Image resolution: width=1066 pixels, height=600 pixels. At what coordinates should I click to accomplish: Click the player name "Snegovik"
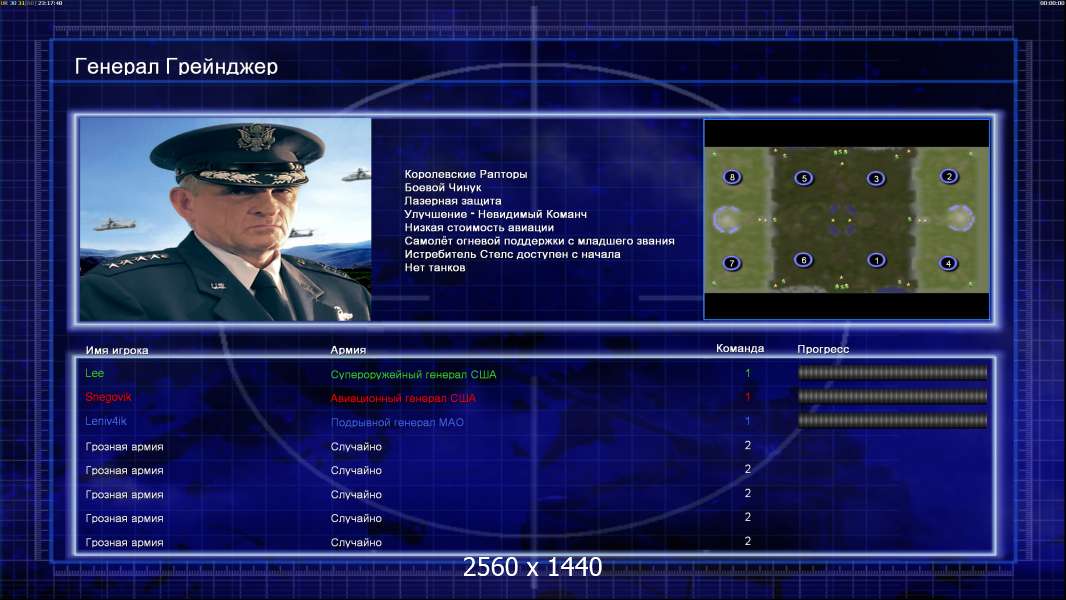tap(108, 397)
